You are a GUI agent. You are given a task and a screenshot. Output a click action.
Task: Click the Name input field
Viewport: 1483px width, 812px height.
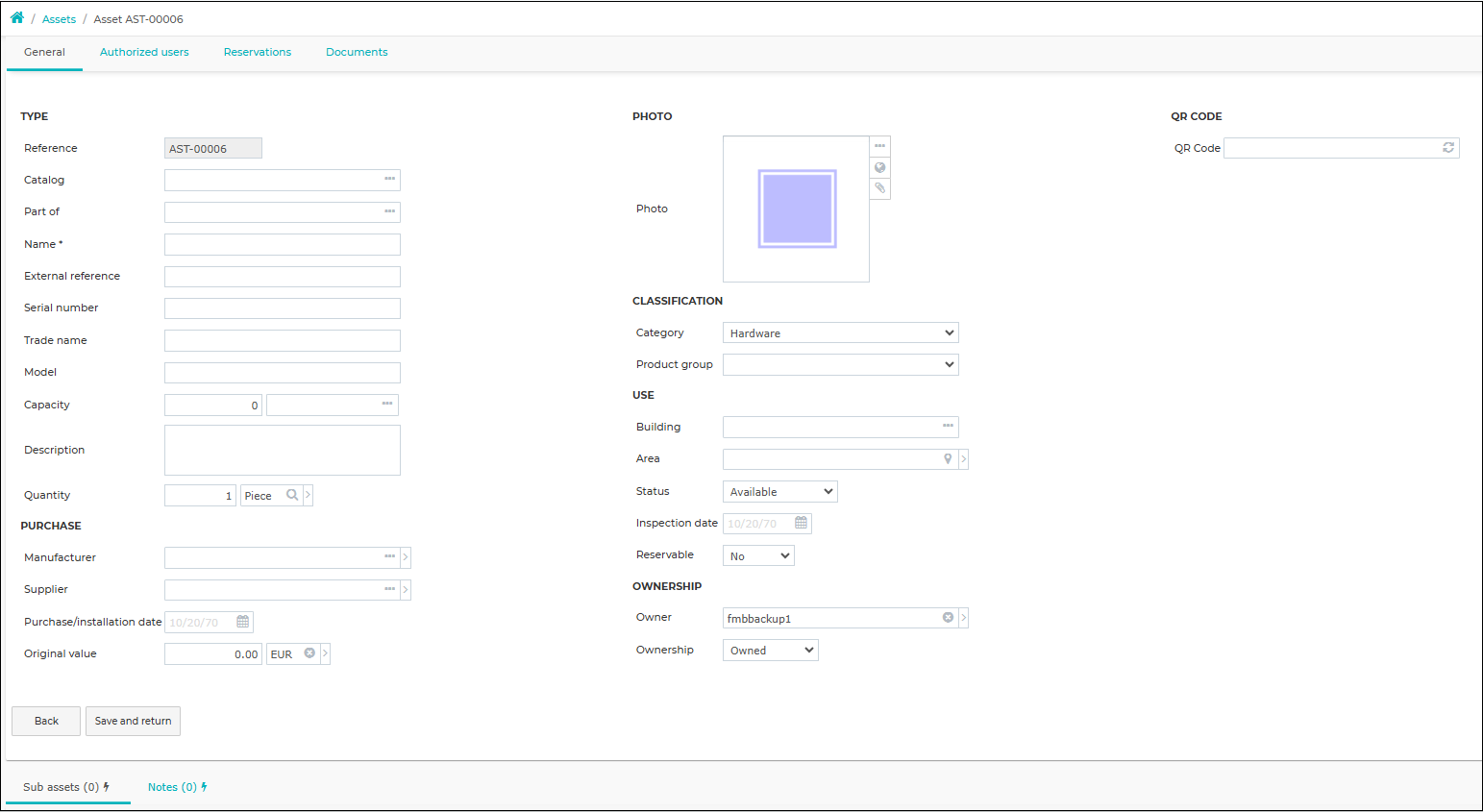[283, 244]
